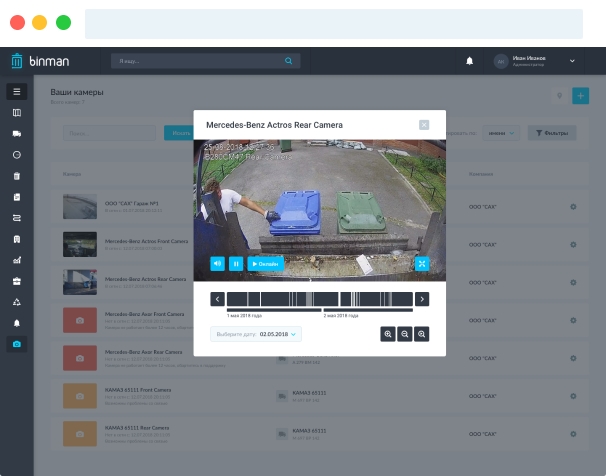Open the cameras section in sidebar
Image resolution: width=606 pixels, height=476 pixels.
[16, 344]
